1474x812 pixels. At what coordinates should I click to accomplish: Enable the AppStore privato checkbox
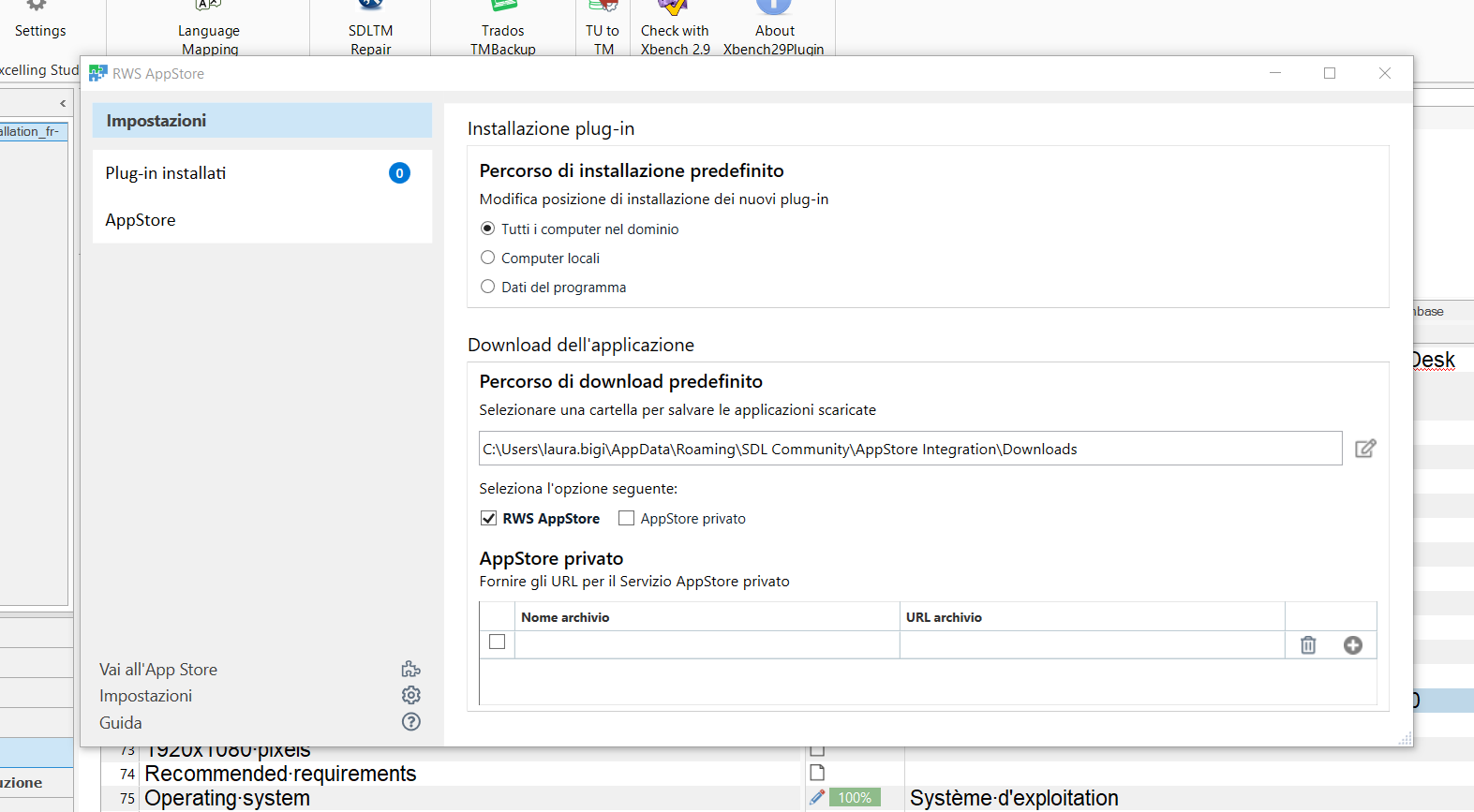627,518
